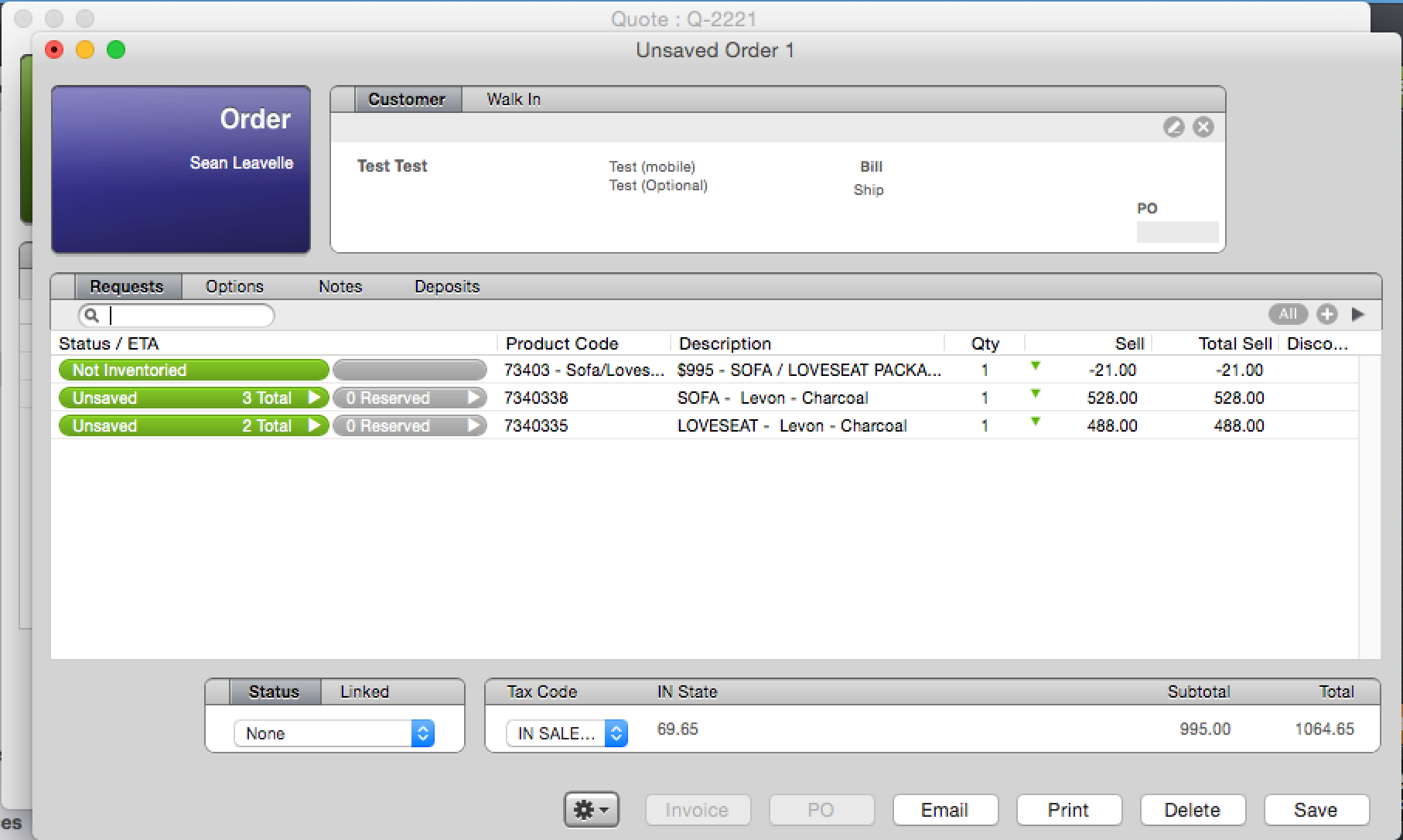Click the Total Sell column header
Image resolution: width=1403 pixels, height=840 pixels.
(x=1235, y=343)
